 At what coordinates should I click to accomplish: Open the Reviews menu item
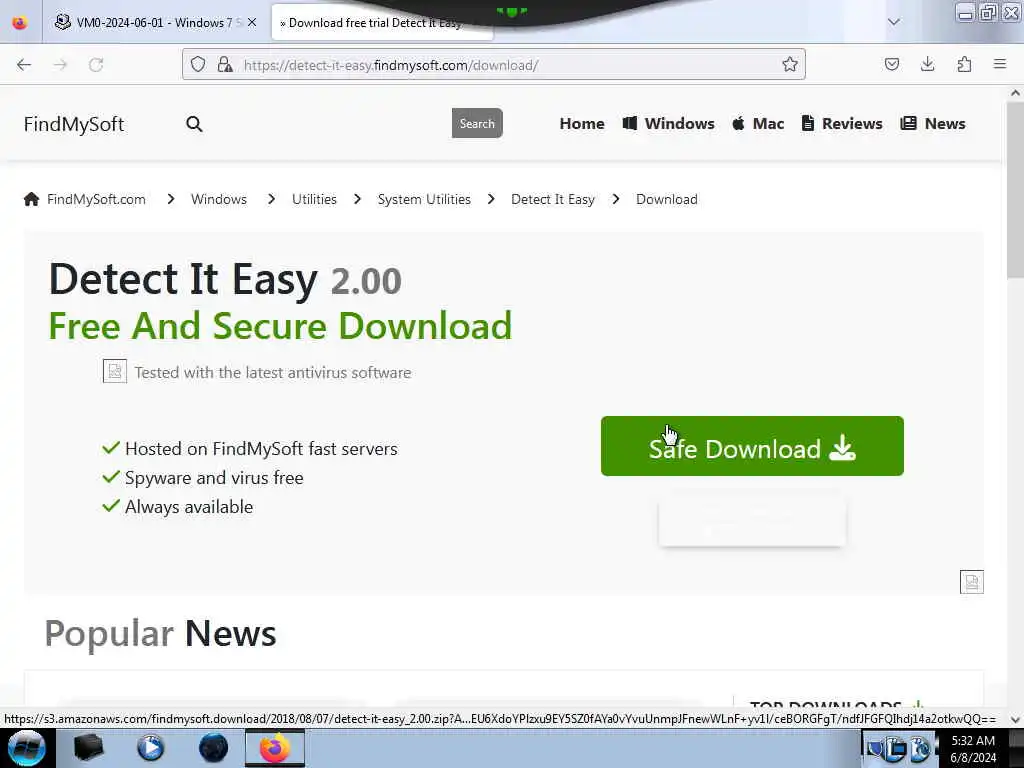click(842, 123)
